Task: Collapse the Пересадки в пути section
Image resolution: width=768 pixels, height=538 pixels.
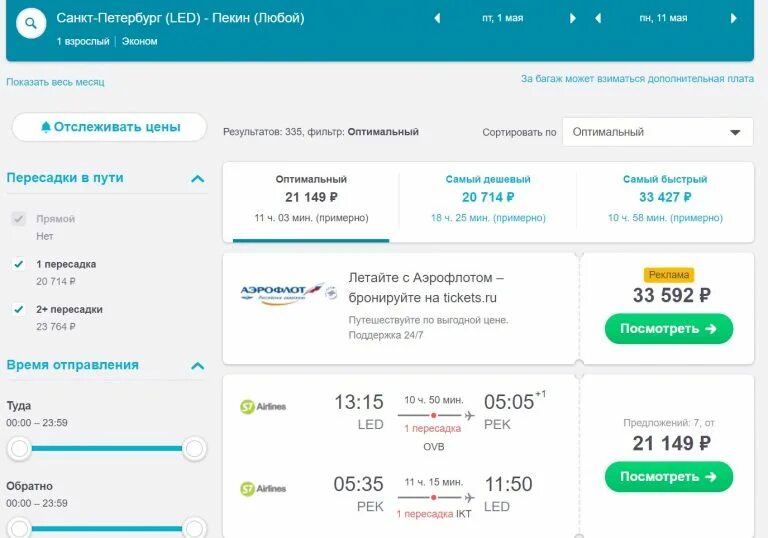Action: [197, 179]
